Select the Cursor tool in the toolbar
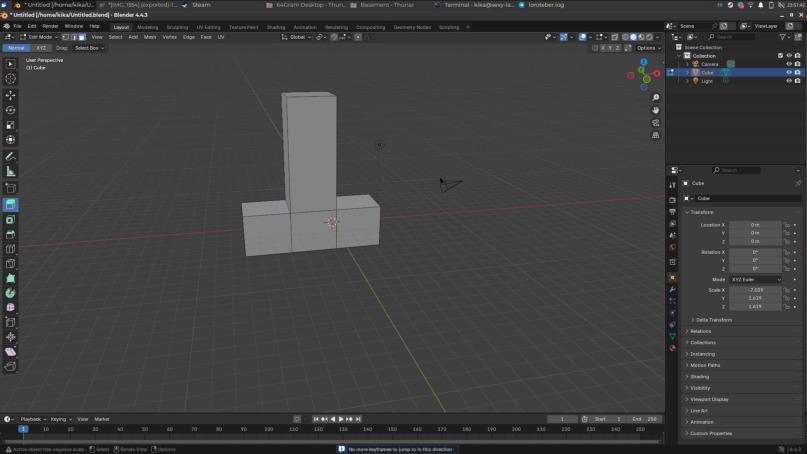This screenshot has height=454, width=807. pos(11,78)
